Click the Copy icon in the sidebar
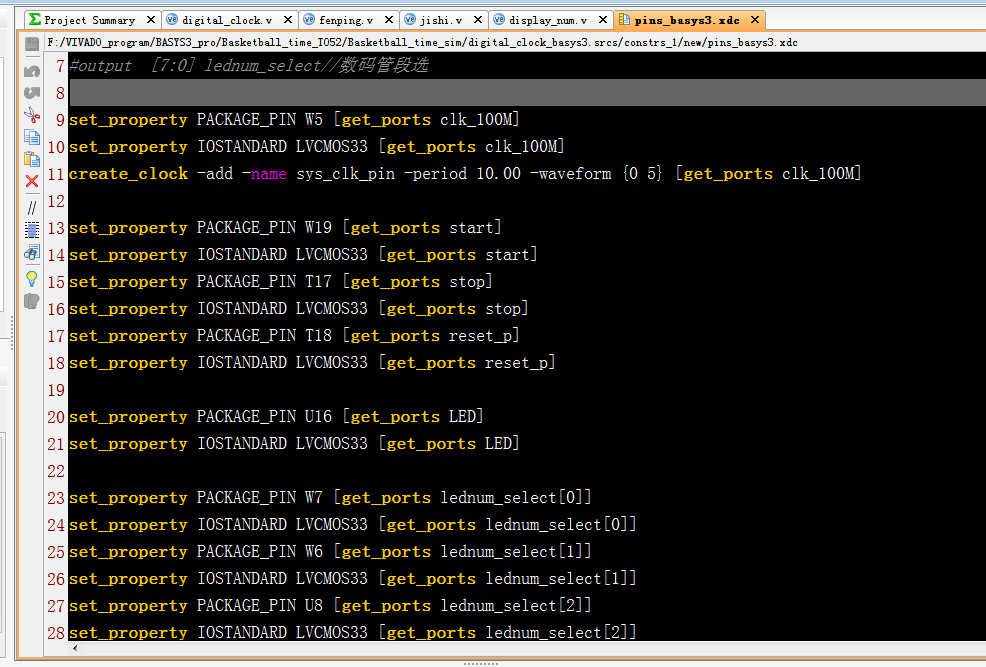Viewport: 986px width, 667px height. 31,137
